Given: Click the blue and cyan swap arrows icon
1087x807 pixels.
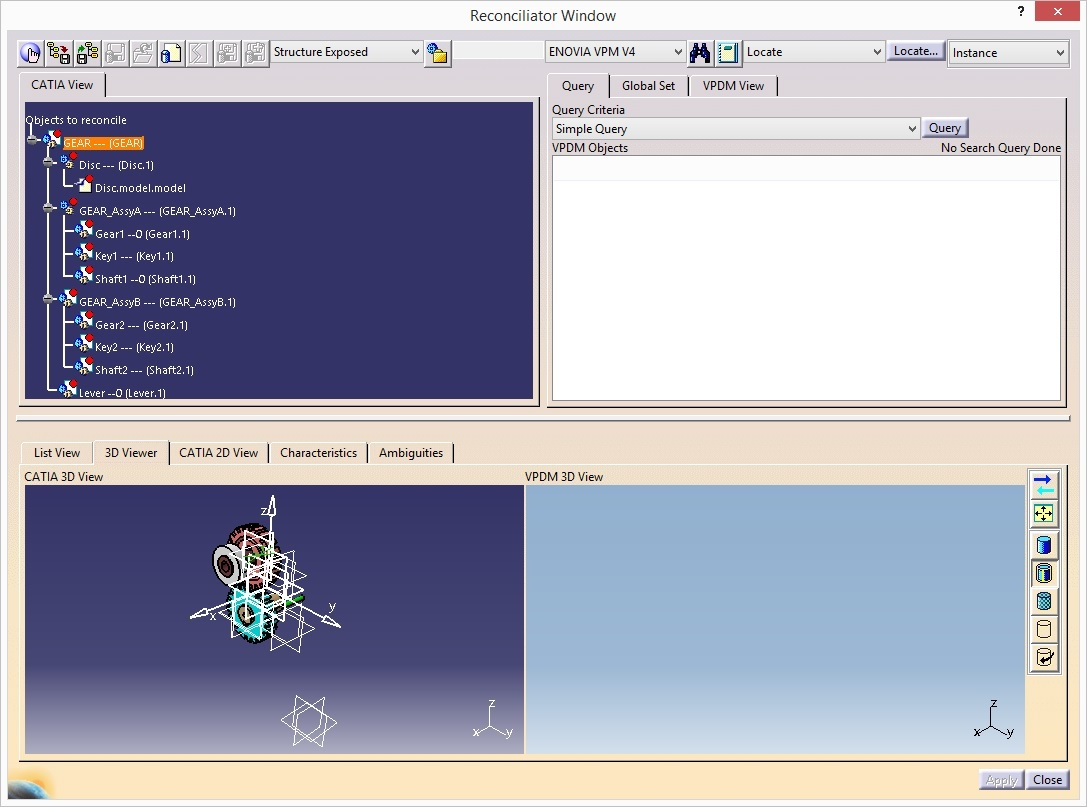Looking at the screenshot, I should [x=1043, y=484].
